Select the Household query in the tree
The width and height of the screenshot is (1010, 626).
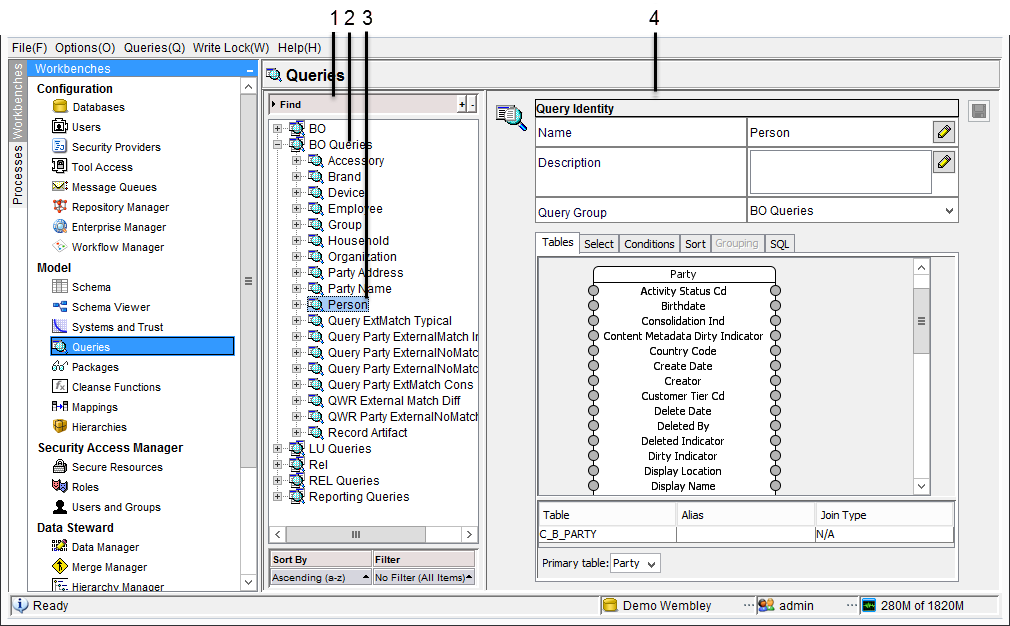(358, 241)
